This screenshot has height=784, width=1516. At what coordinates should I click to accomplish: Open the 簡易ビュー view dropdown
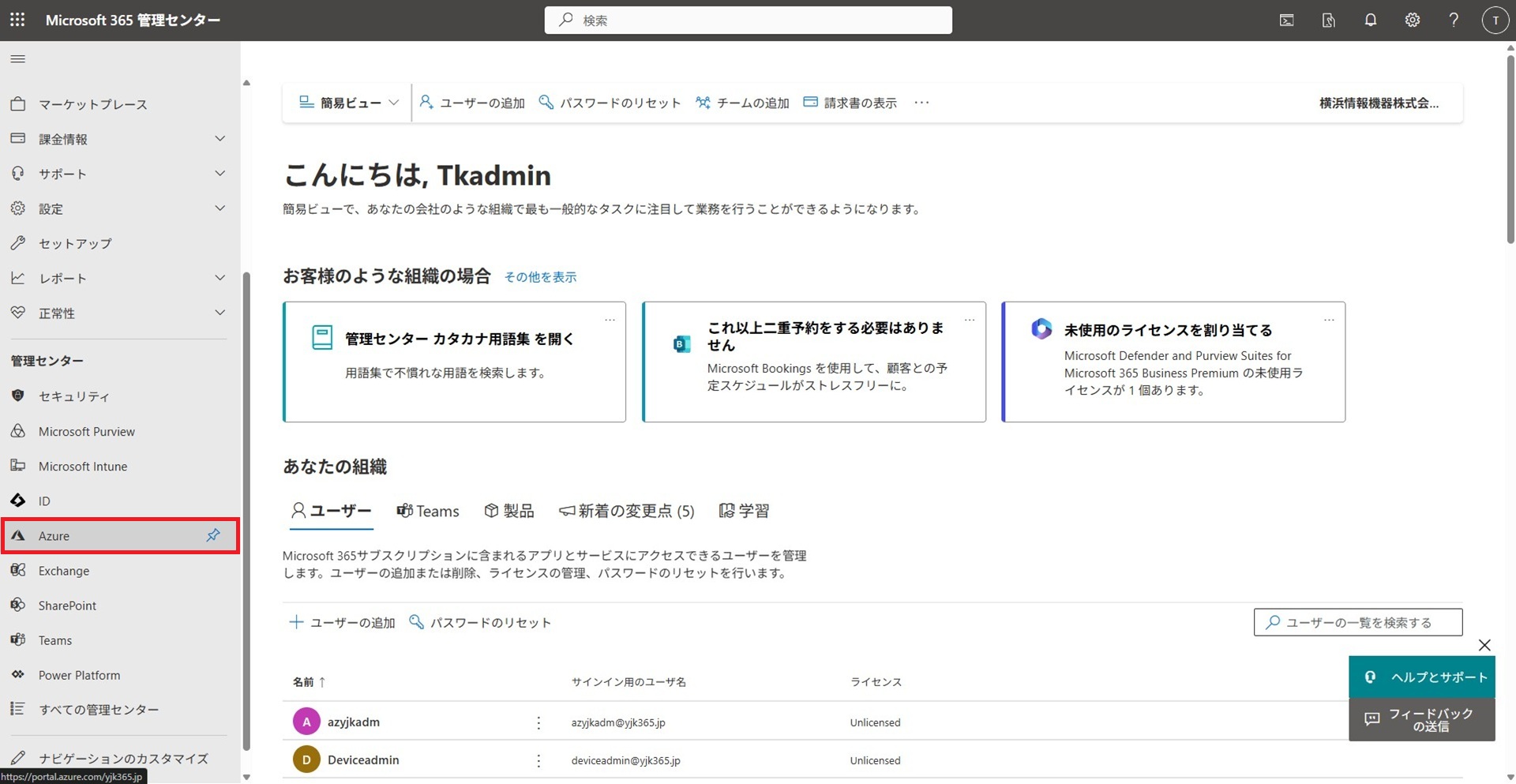(349, 103)
